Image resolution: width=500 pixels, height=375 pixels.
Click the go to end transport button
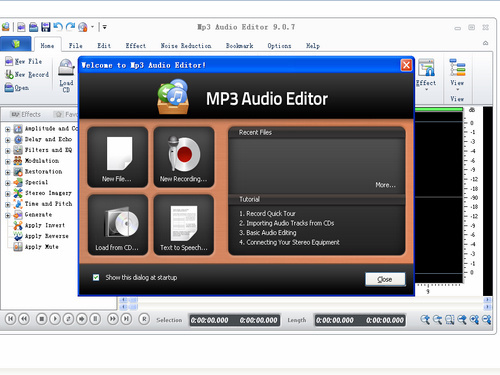coord(126,319)
